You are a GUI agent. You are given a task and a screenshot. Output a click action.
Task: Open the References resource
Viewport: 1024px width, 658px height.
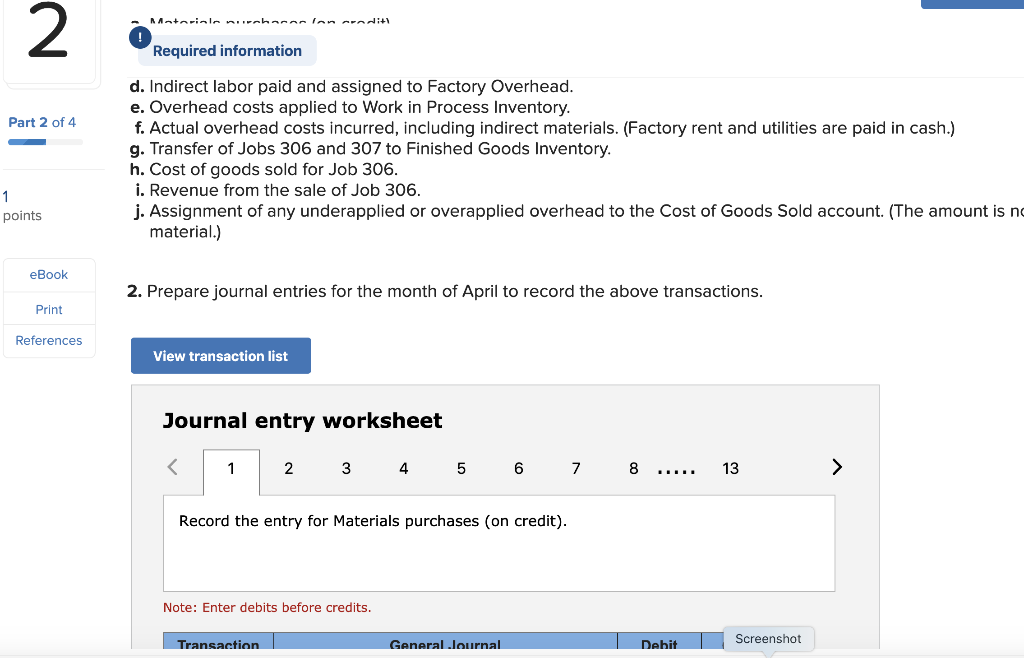pyautogui.click(x=48, y=340)
